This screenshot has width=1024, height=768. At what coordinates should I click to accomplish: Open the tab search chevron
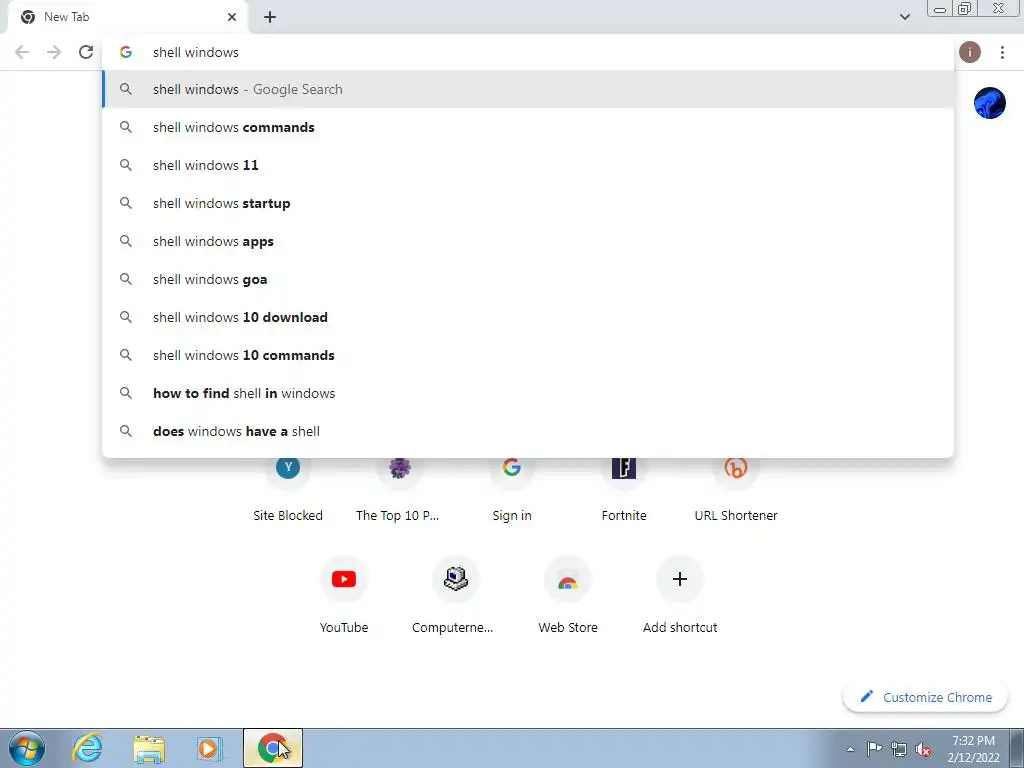click(904, 17)
